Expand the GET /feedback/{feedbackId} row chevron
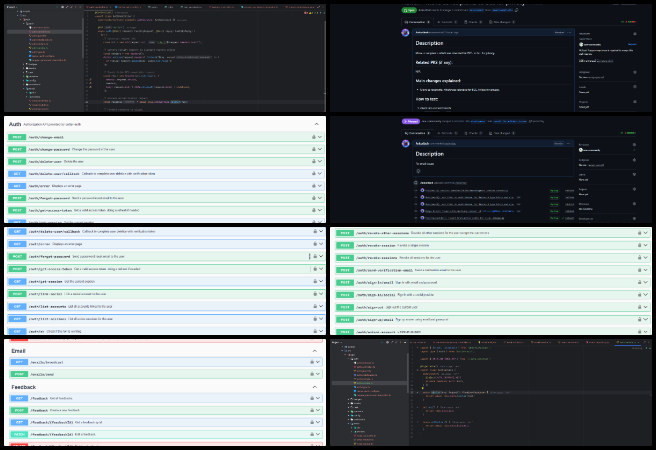The width and height of the screenshot is (656, 450). point(318,422)
